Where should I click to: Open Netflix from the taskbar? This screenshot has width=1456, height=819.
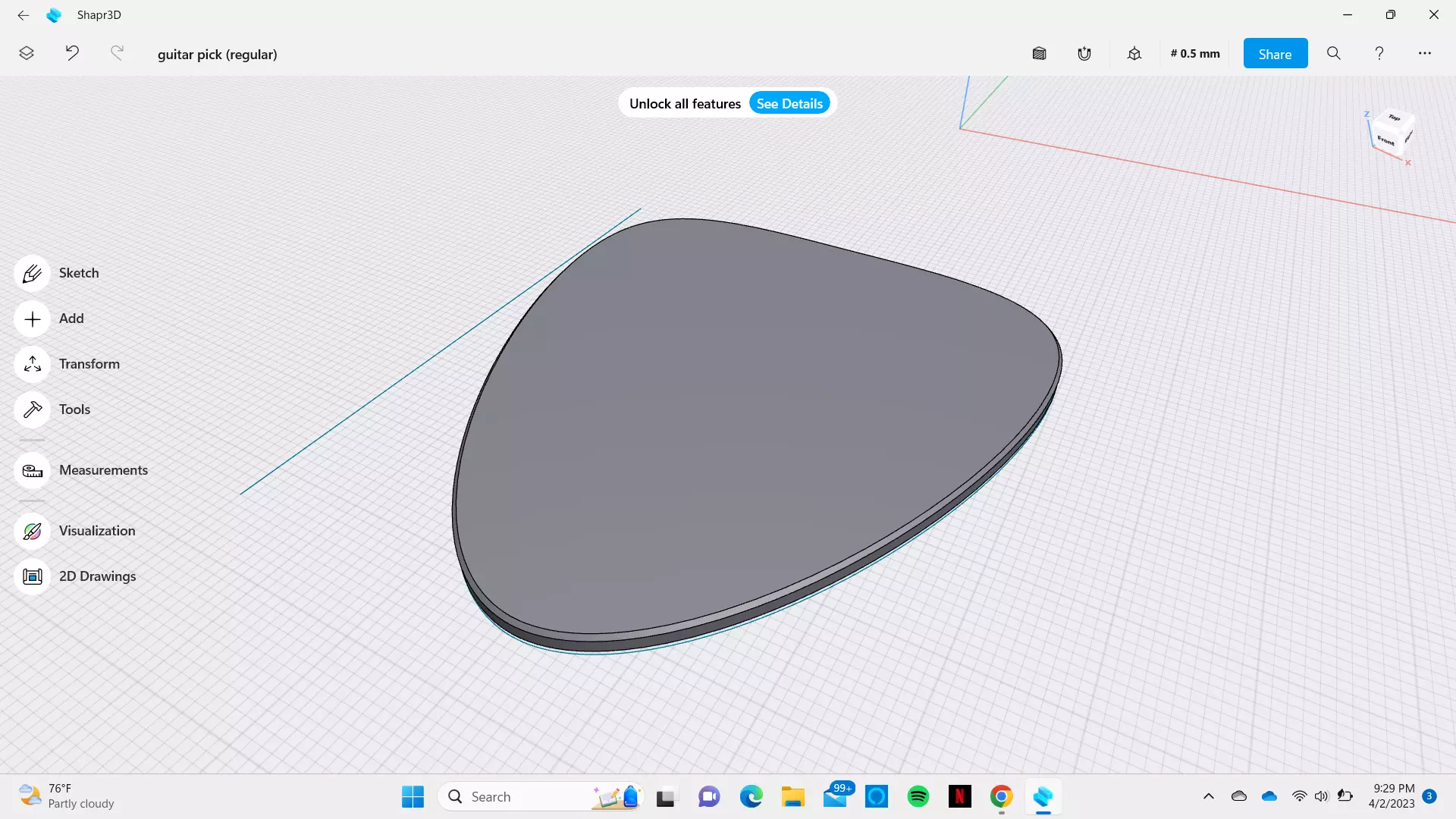tap(960, 796)
